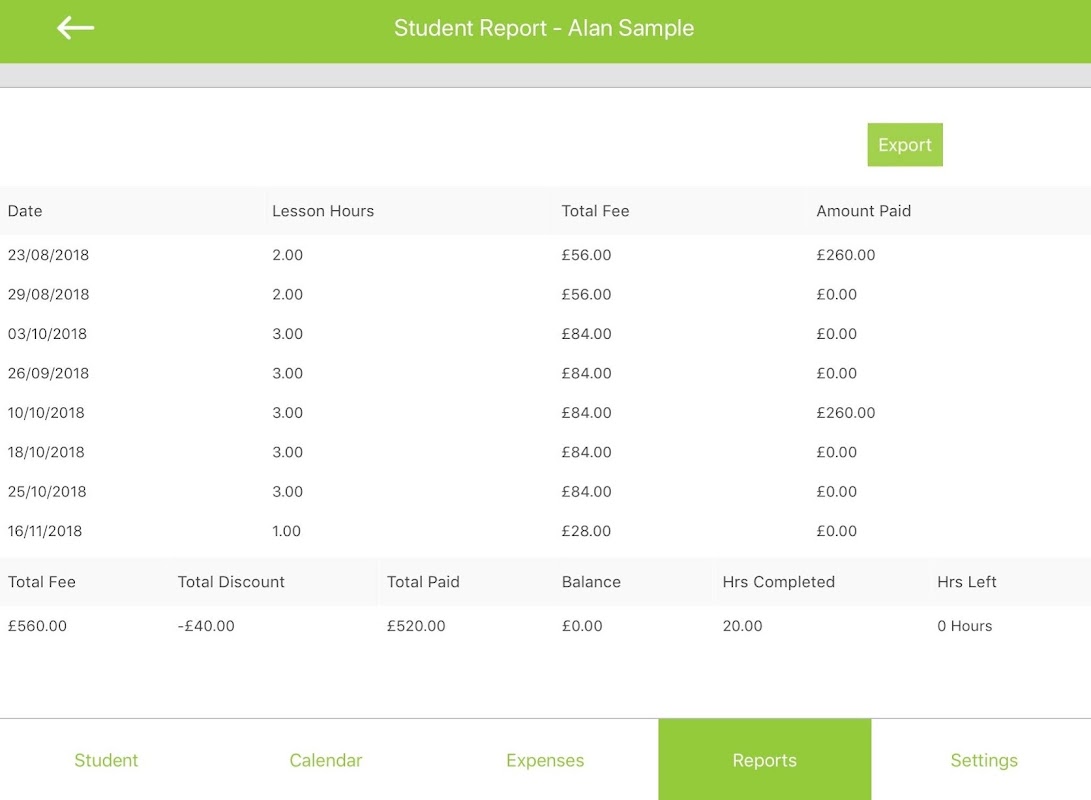Click the £560.00 total fee value
Screen dimensions: 1091x800
[37, 626]
